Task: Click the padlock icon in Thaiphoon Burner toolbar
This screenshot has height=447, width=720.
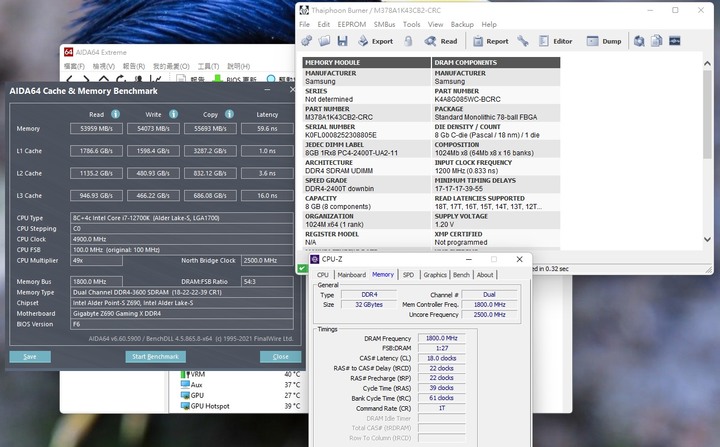Action: click(408, 41)
